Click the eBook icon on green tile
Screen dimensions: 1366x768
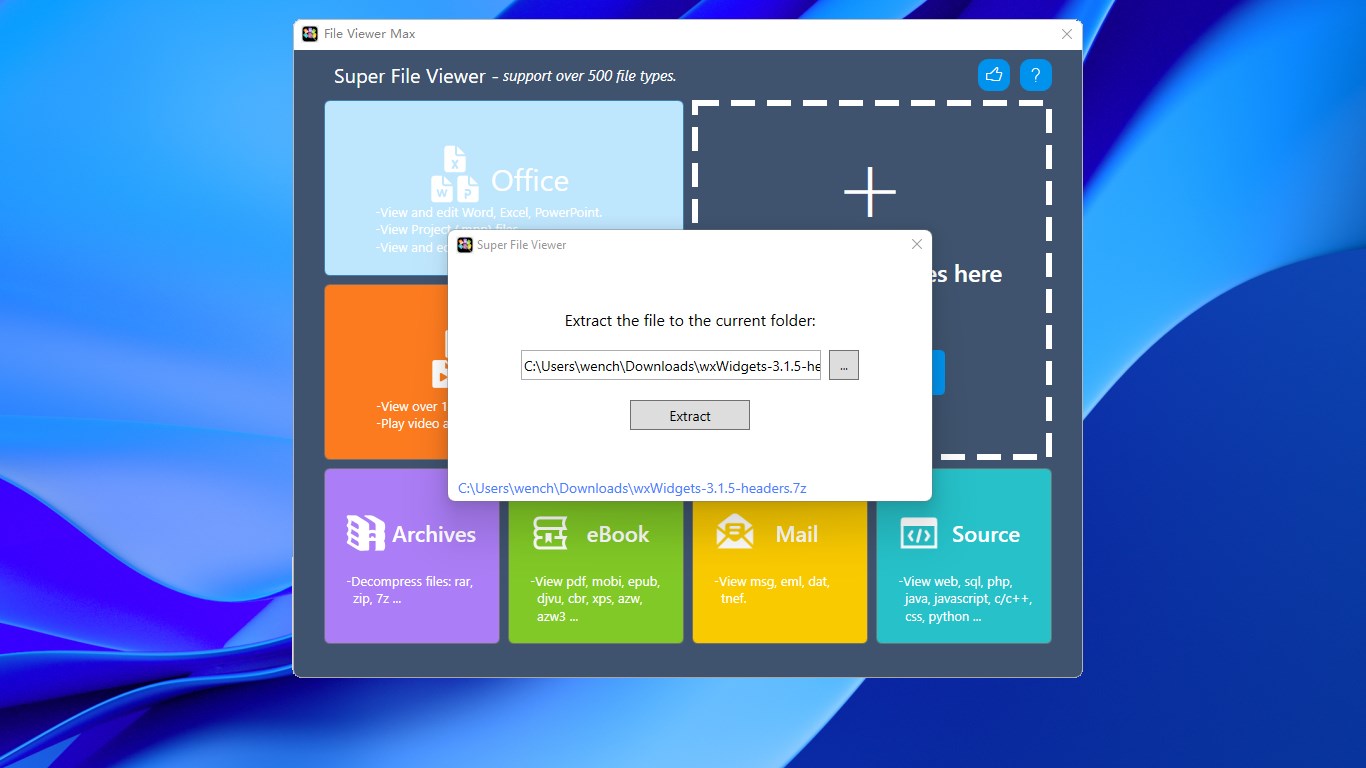(550, 533)
